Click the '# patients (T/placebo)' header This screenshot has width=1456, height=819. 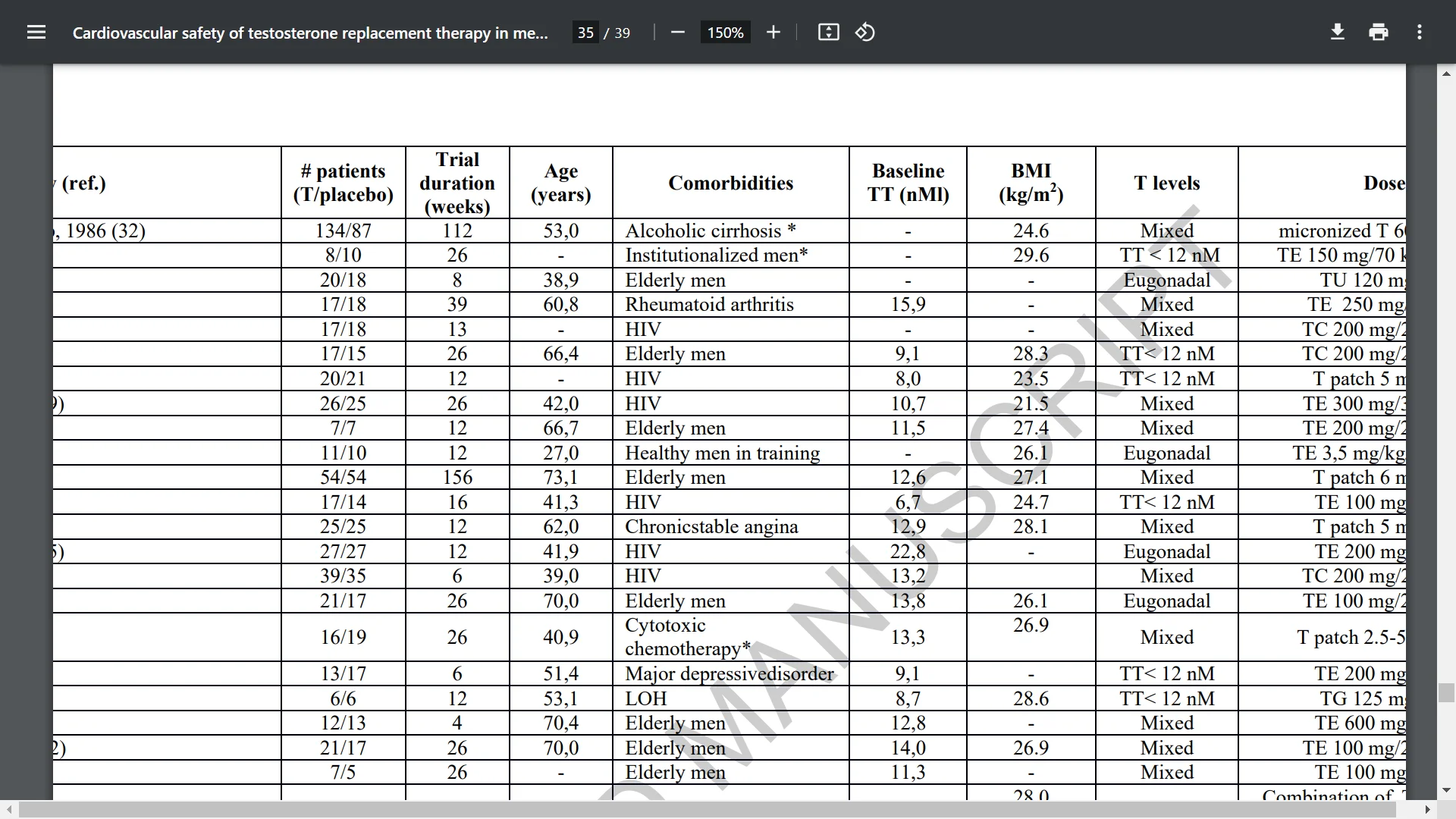coord(344,183)
